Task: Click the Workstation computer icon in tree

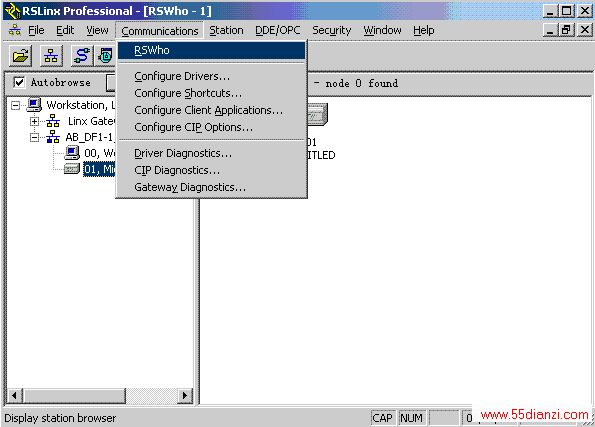Action: pyautogui.click(x=34, y=105)
